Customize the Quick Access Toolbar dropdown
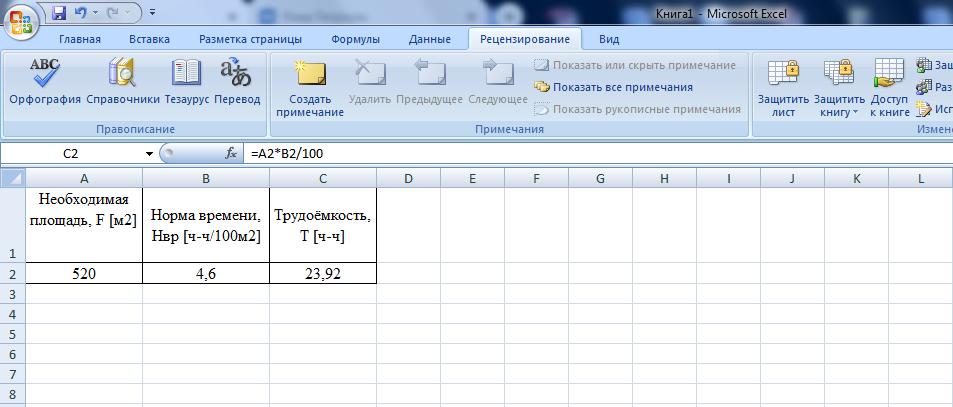 pyautogui.click(x=152, y=12)
